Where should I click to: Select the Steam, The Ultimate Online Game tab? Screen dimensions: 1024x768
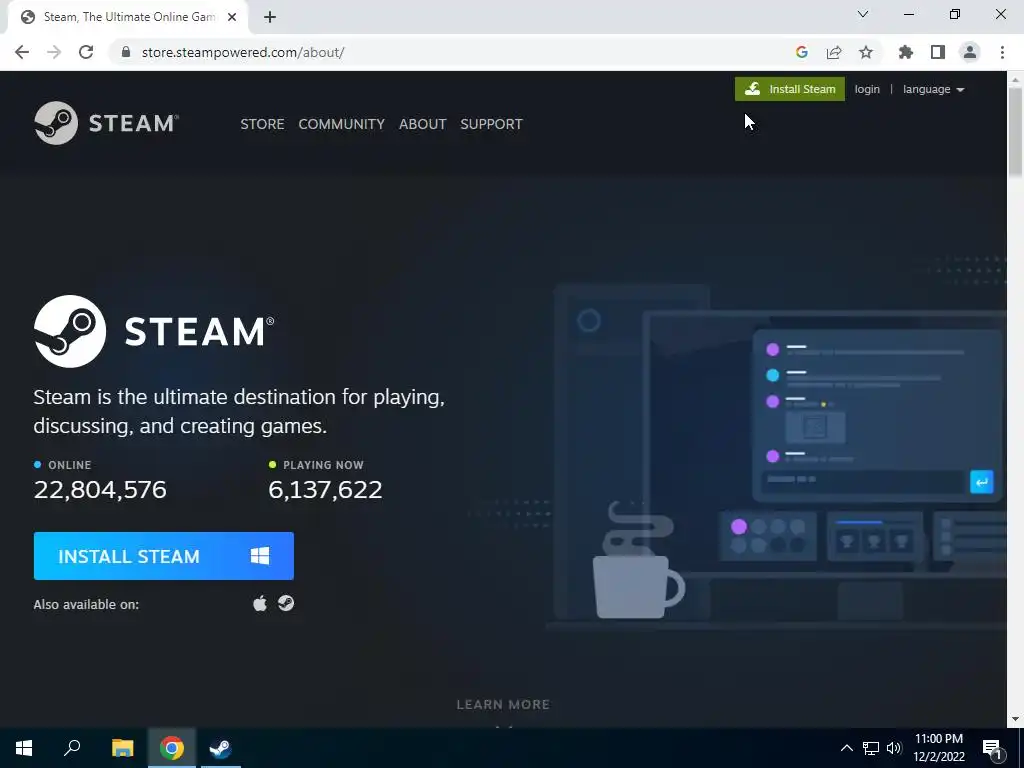pos(127,18)
